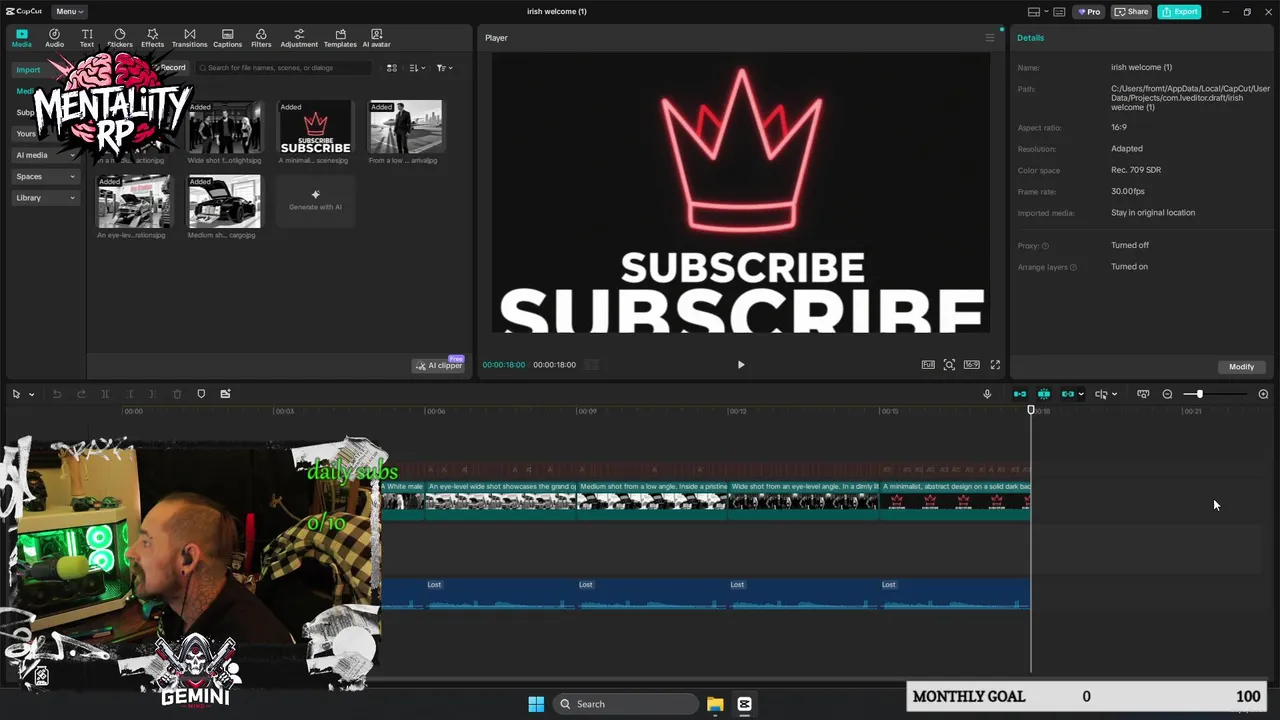Switch to the Templates tab
Image resolution: width=1280 pixels, height=720 pixels.
tap(340, 38)
